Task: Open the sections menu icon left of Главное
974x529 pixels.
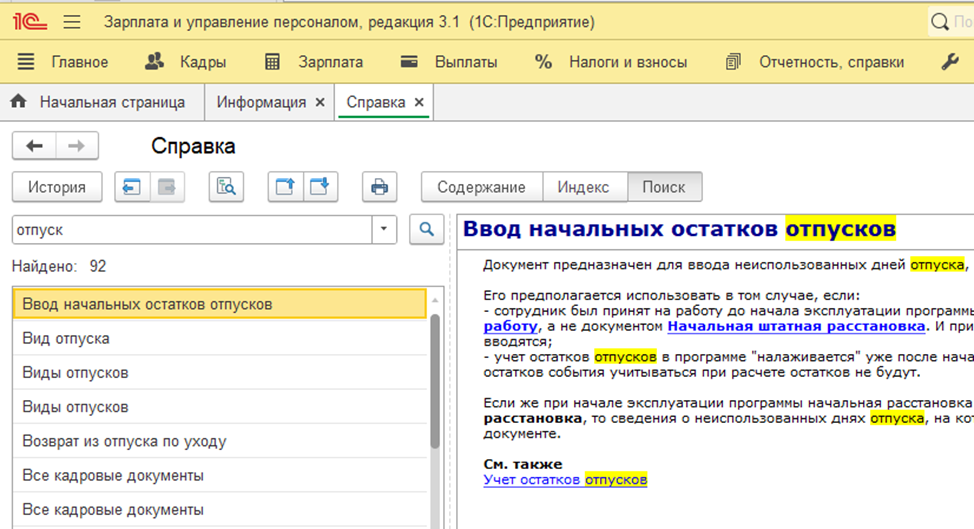Action: click(26, 61)
